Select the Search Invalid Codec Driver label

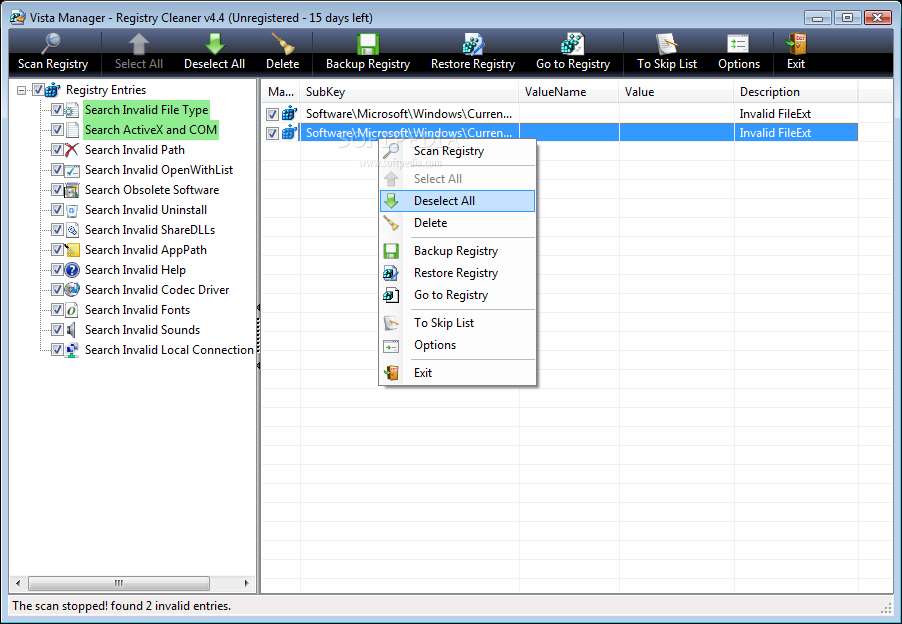click(157, 290)
